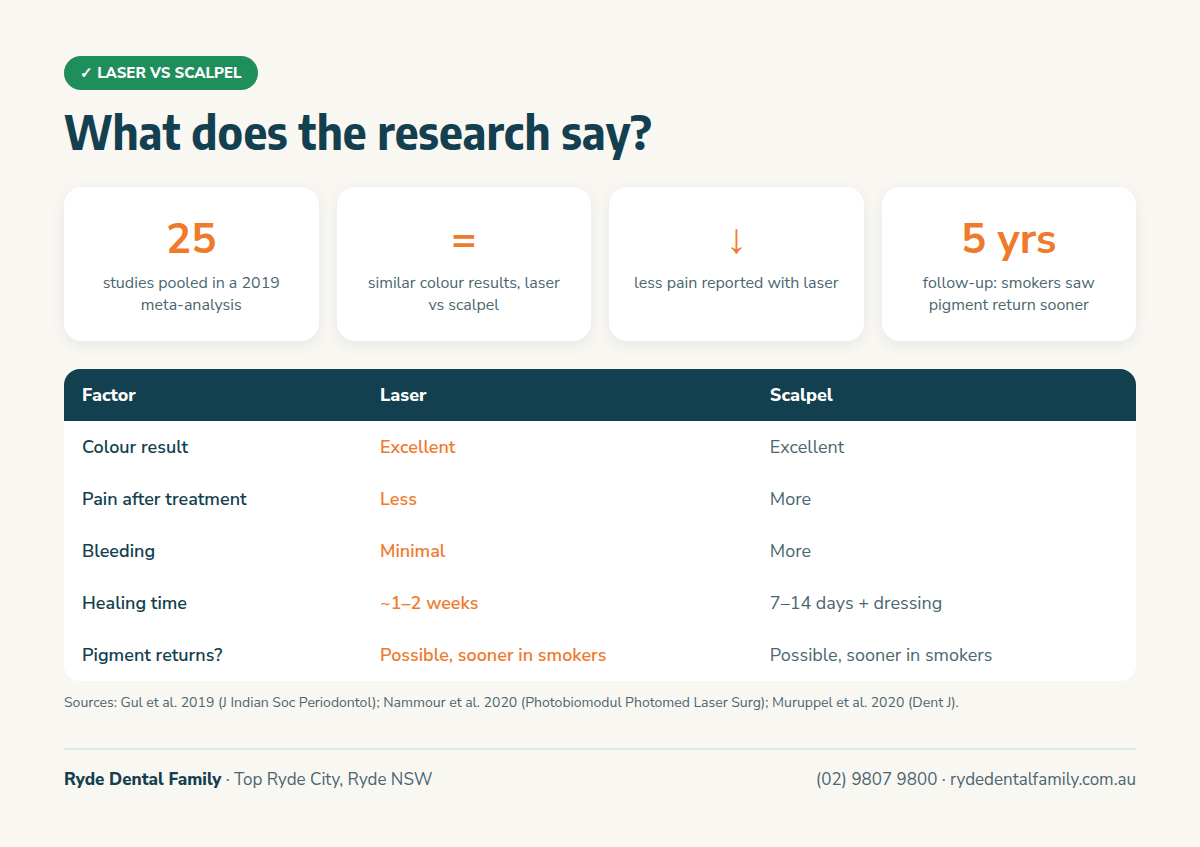Click the (02) 9807 9800 phone number

[877, 779]
